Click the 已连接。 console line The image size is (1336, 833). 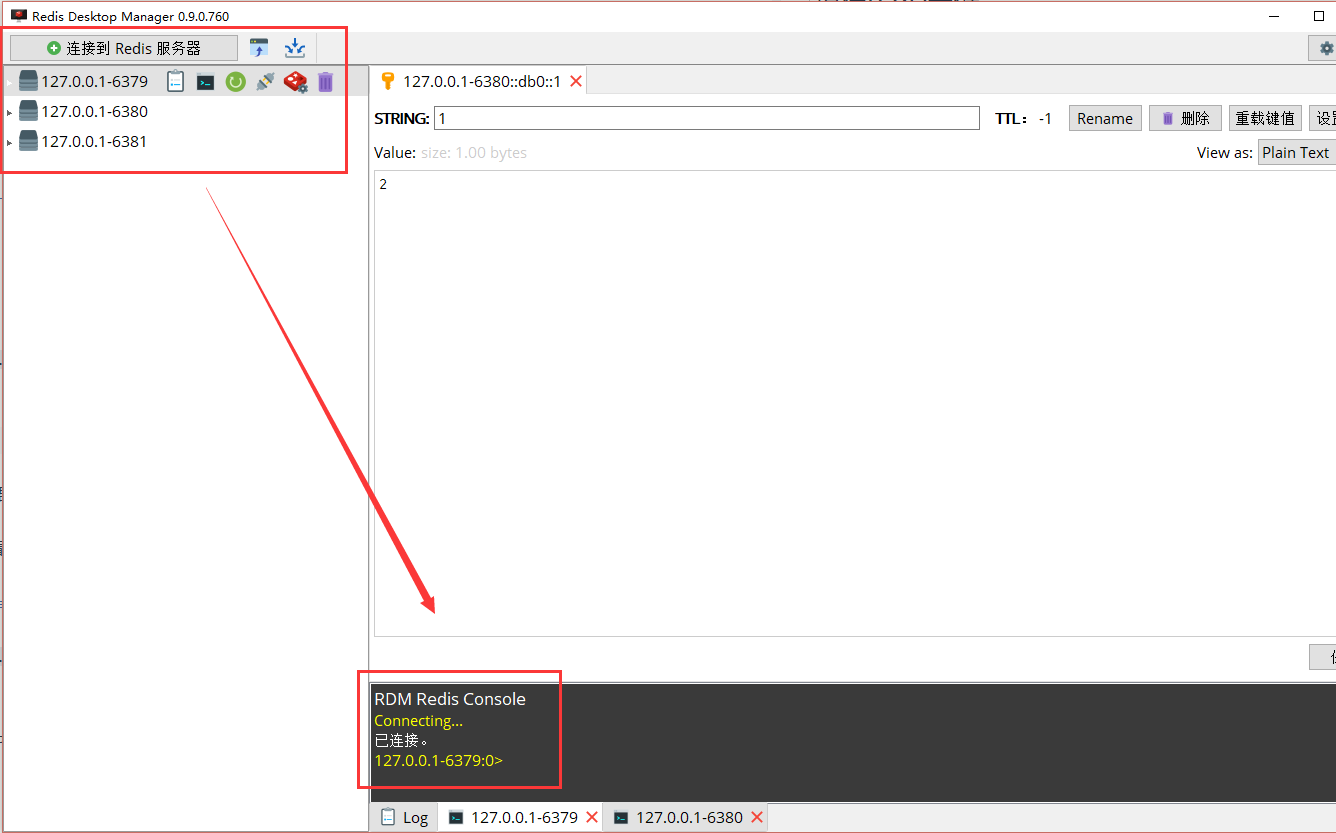tap(401, 741)
